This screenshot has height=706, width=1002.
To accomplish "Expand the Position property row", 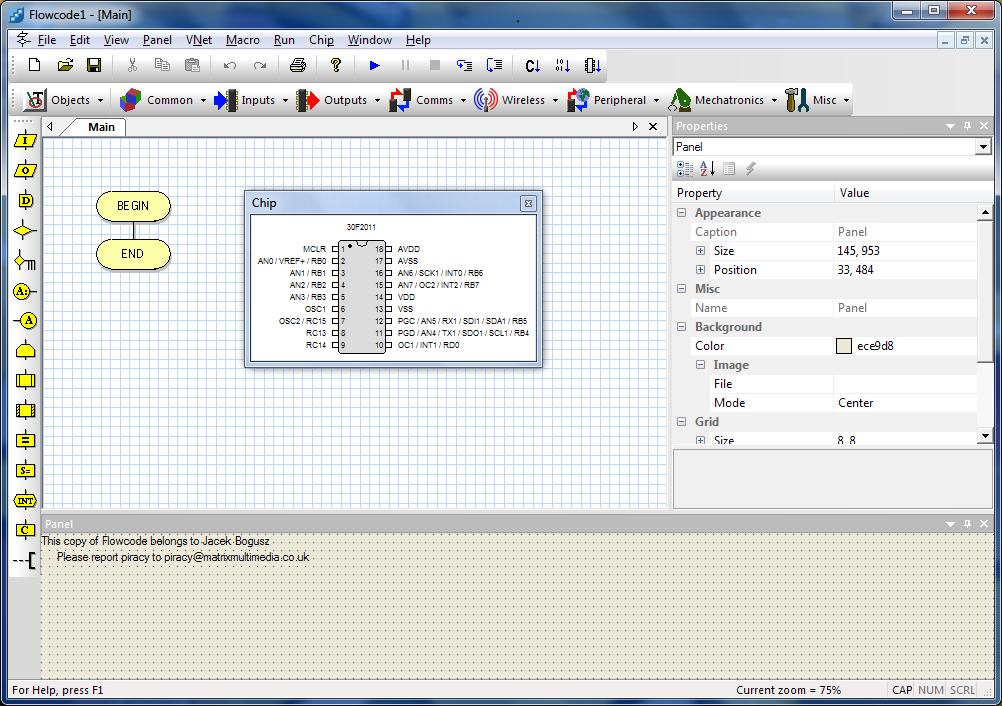I will 700,270.
